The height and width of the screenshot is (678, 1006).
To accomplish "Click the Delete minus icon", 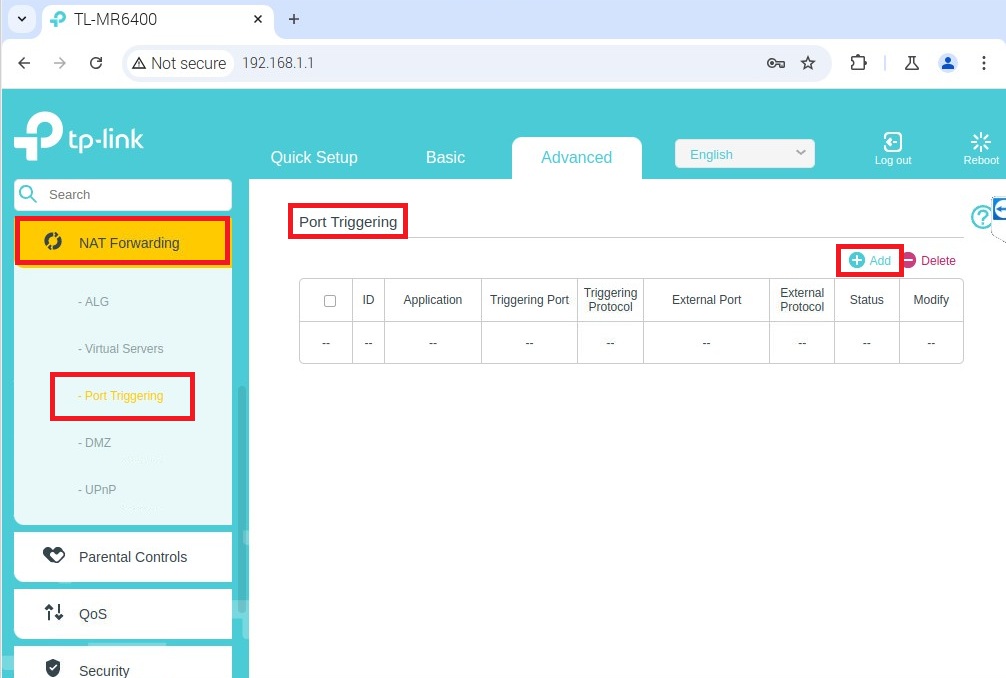I will click(909, 261).
